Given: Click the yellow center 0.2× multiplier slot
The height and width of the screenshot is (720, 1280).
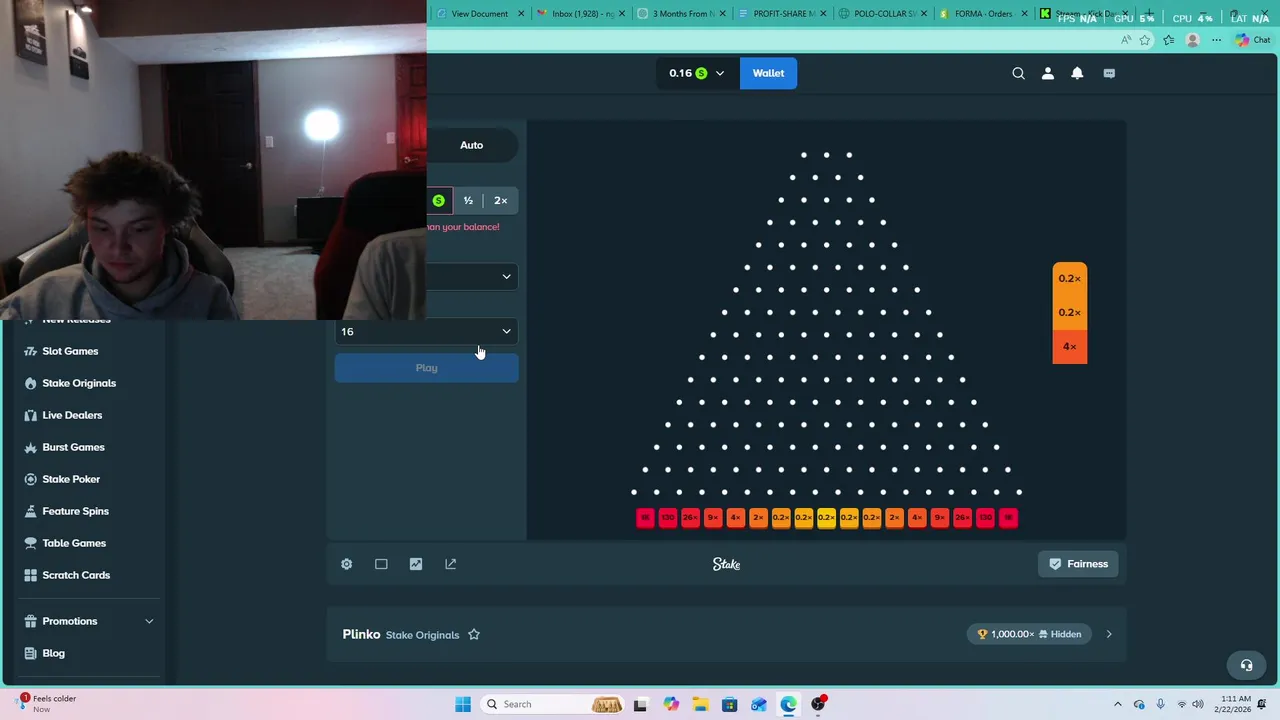Looking at the screenshot, I should pyautogui.click(x=826, y=518).
